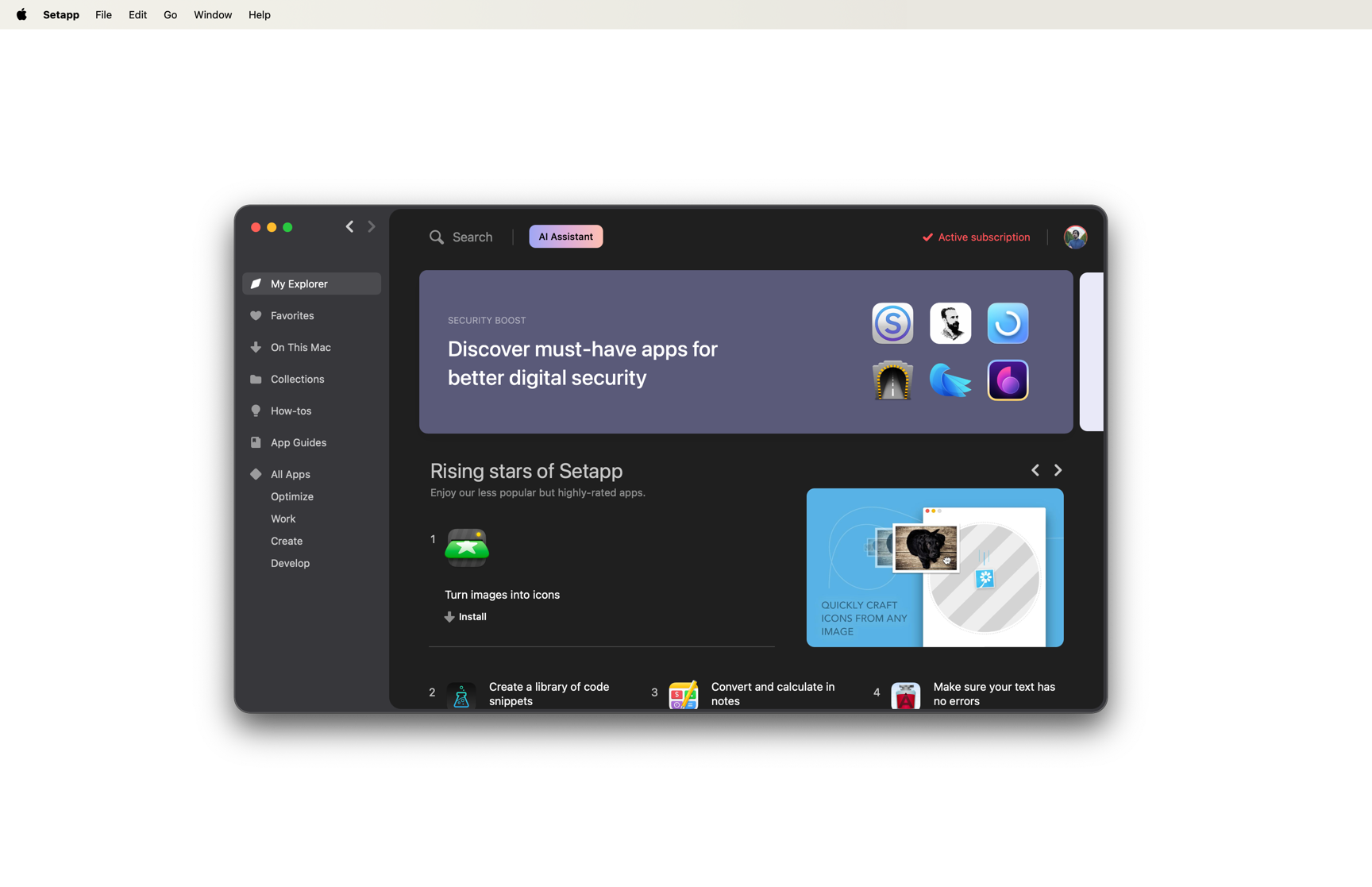Click the All Apps diamond icon
Viewport: 1372px width, 887px height.
[x=256, y=474]
